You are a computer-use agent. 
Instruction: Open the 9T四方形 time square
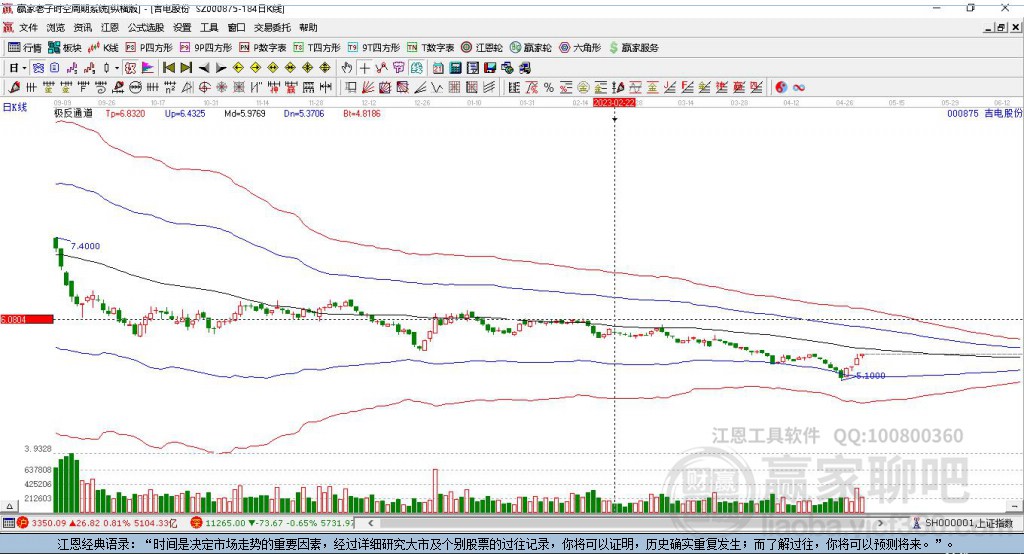pyautogui.click(x=374, y=48)
